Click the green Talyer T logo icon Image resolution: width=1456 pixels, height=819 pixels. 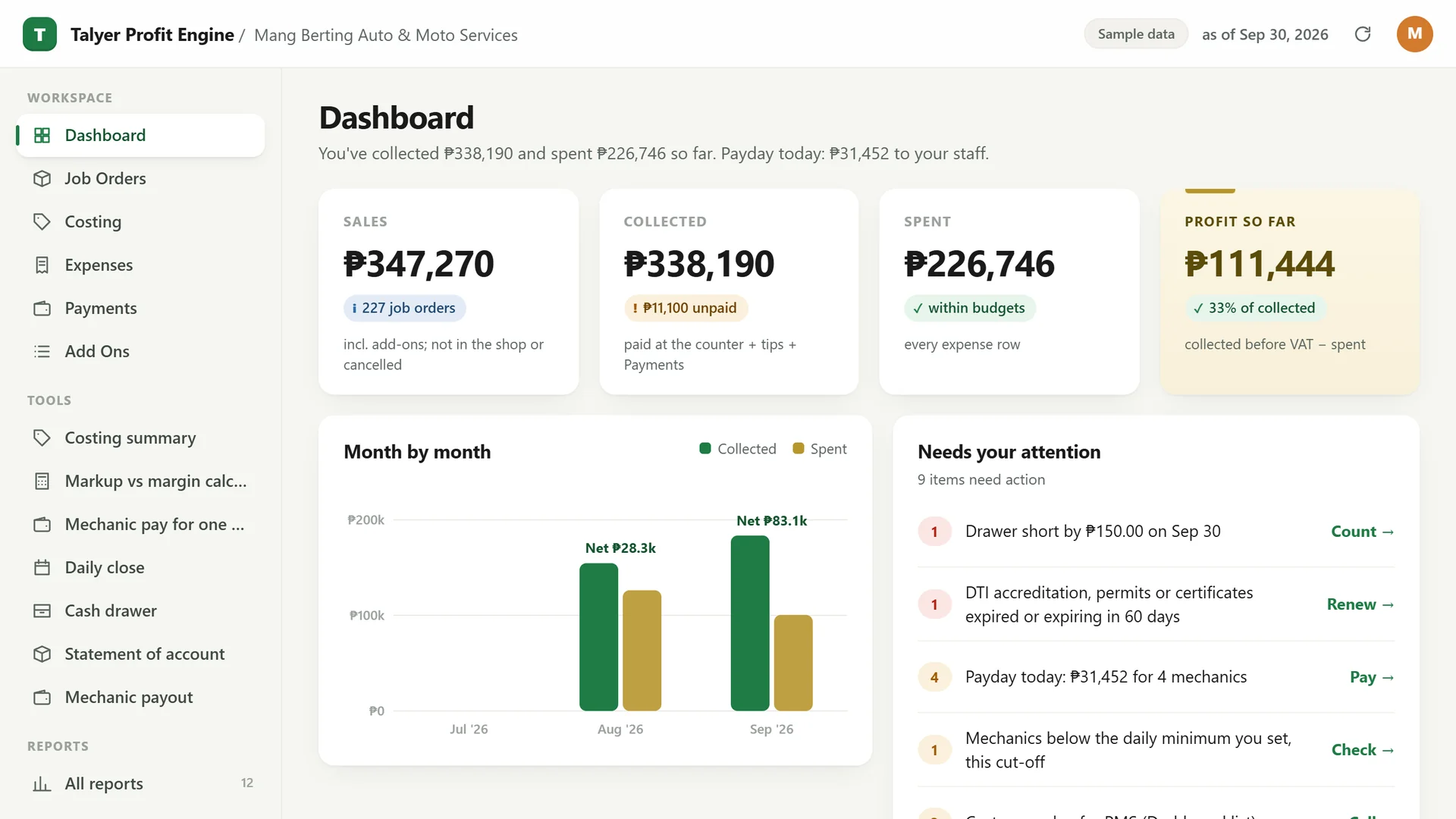[39, 34]
